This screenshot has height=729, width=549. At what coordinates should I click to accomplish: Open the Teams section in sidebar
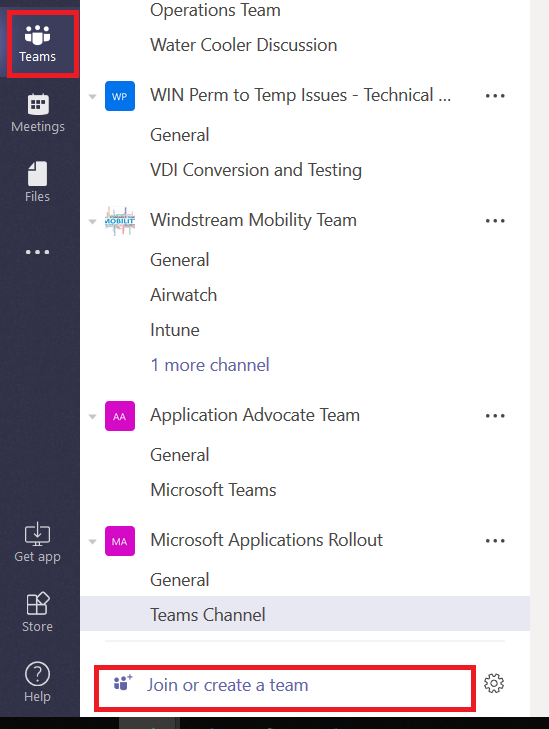click(38, 44)
